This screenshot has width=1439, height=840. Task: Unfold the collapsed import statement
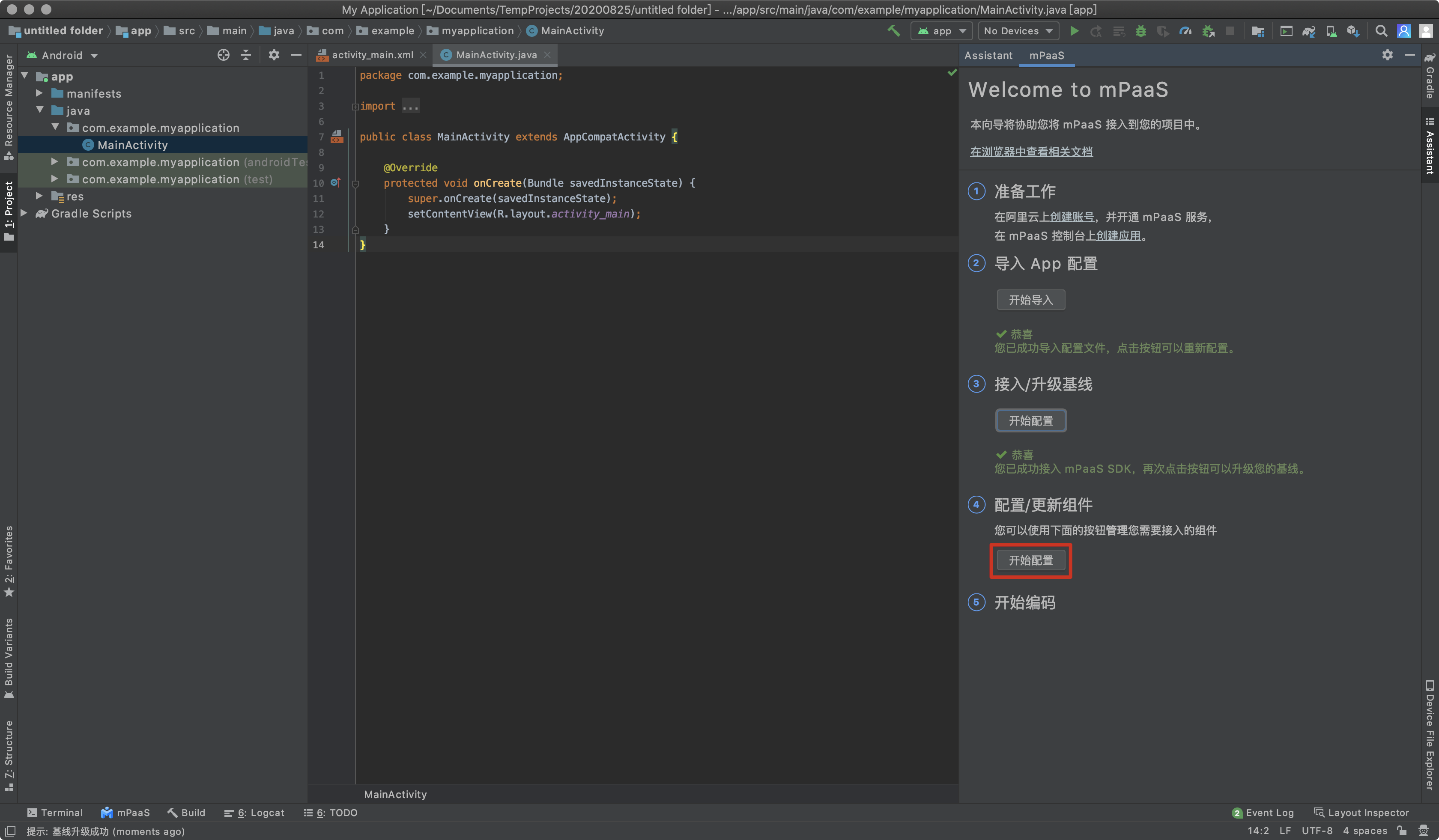click(355, 106)
